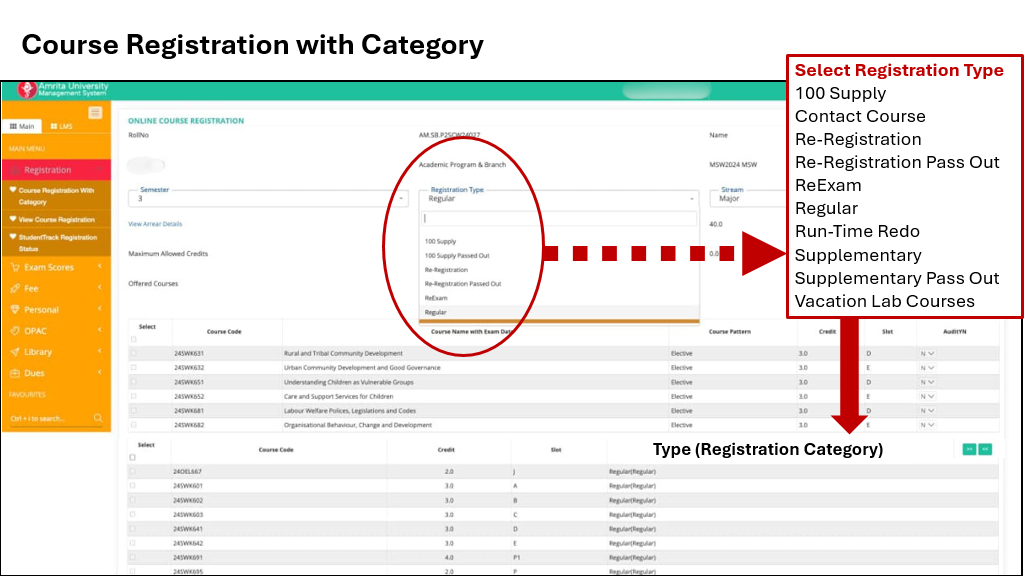Image resolution: width=1024 pixels, height=576 pixels.
Task: Click the sidebar search magnifier icon
Action: pos(98,418)
